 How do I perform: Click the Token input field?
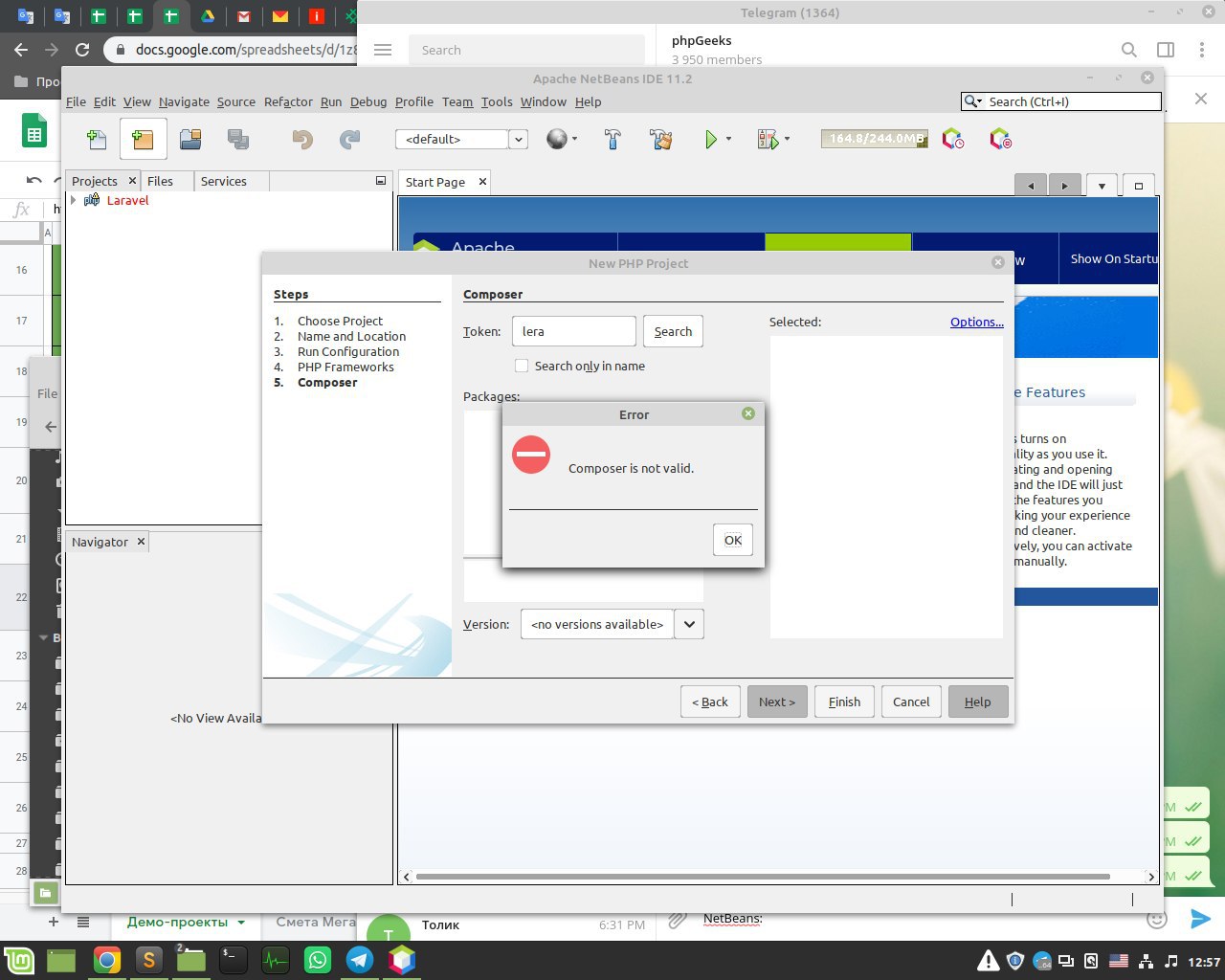[x=574, y=331]
